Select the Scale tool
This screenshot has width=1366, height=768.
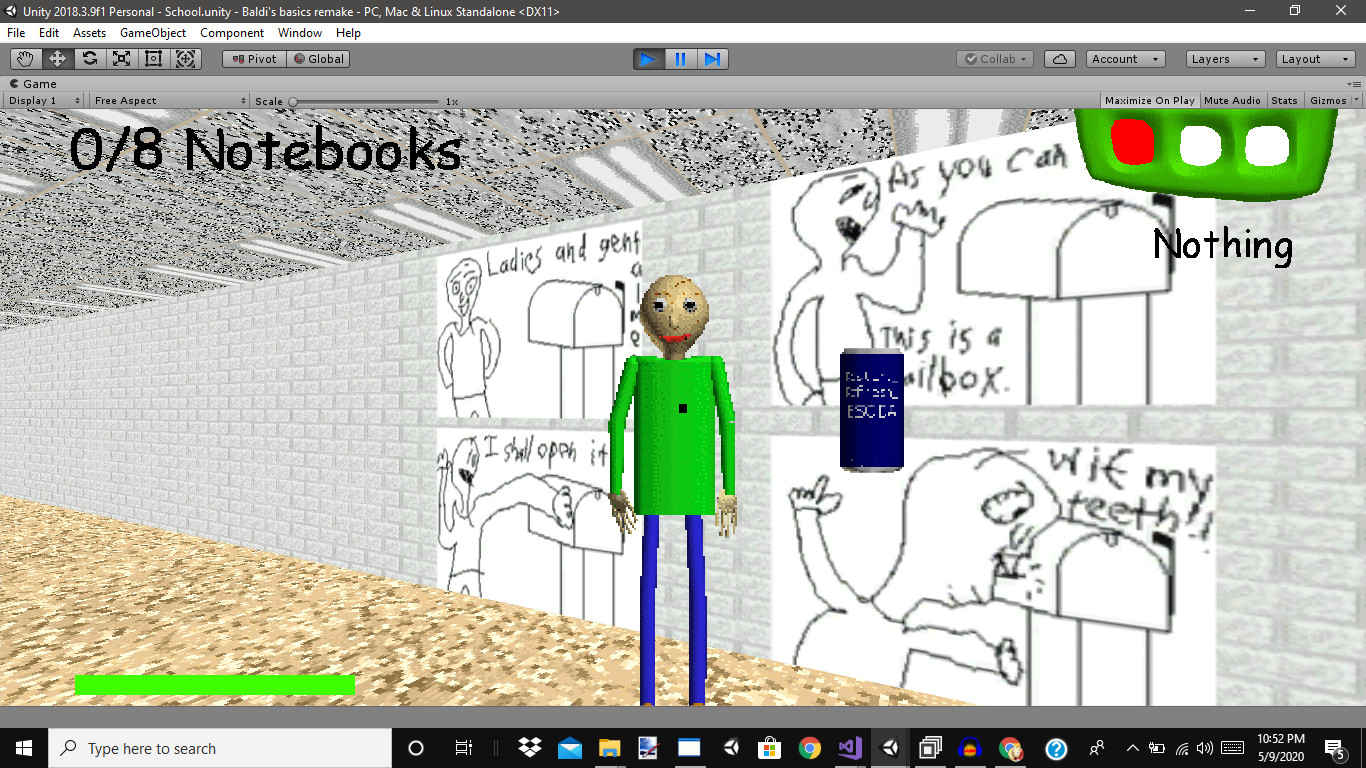[121, 58]
